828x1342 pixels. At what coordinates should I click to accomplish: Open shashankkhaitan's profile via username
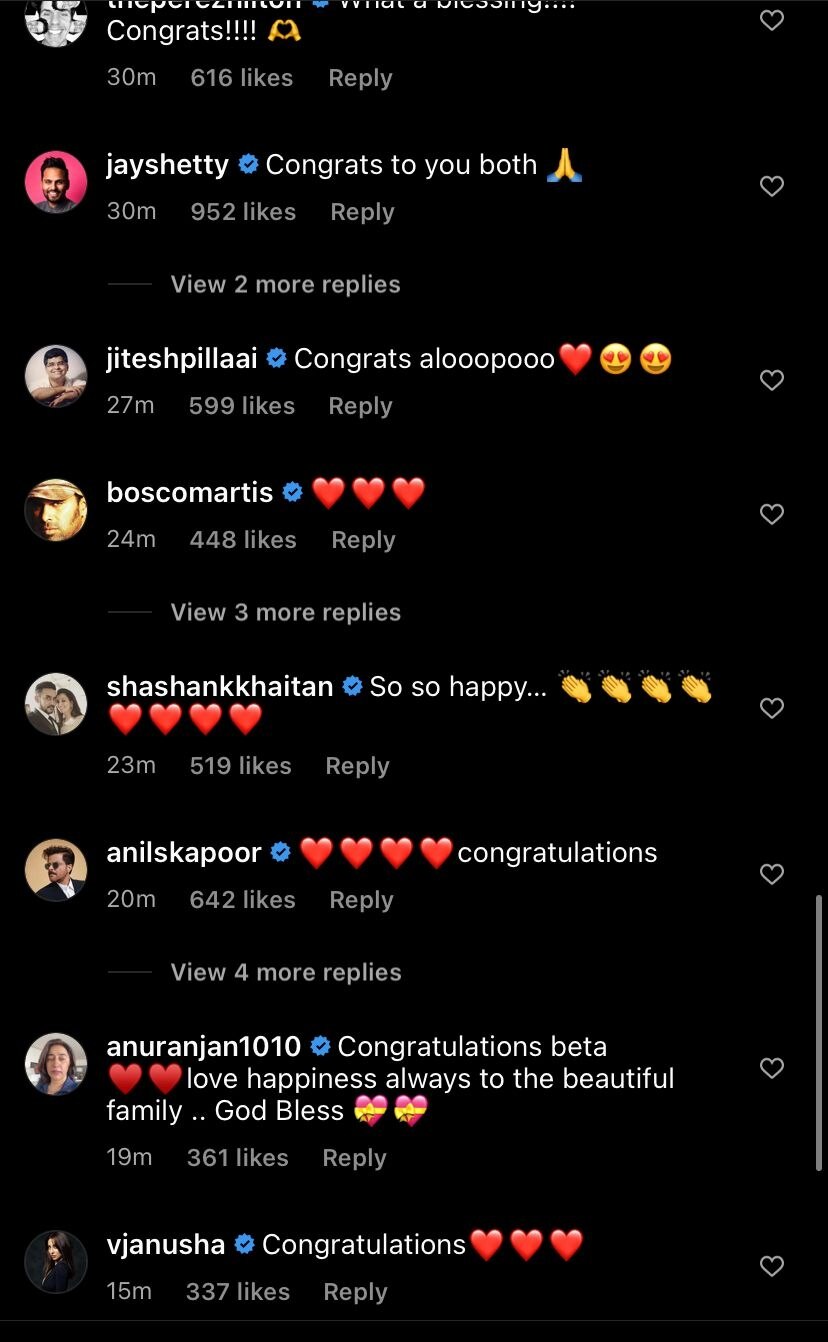coord(219,686)
